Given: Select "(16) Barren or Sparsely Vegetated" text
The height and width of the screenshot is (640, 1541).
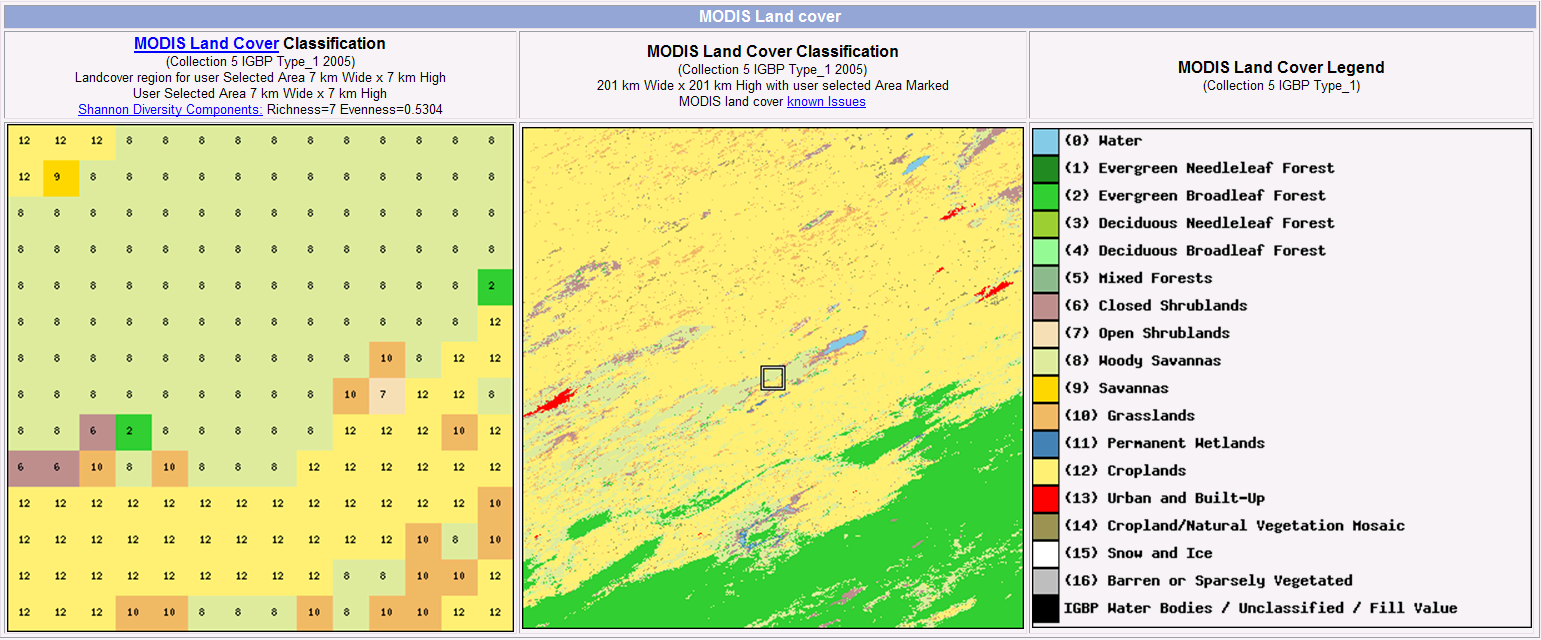Looking at the screenshot, I should (x=1208, y=581).
